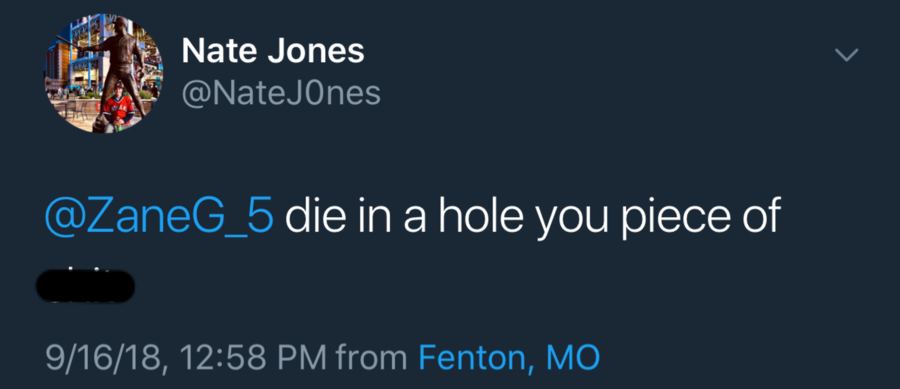This screenshot has width=900, height=389.
Task: Open Nate Jones's round profile picture
Action: pos(103,73)
